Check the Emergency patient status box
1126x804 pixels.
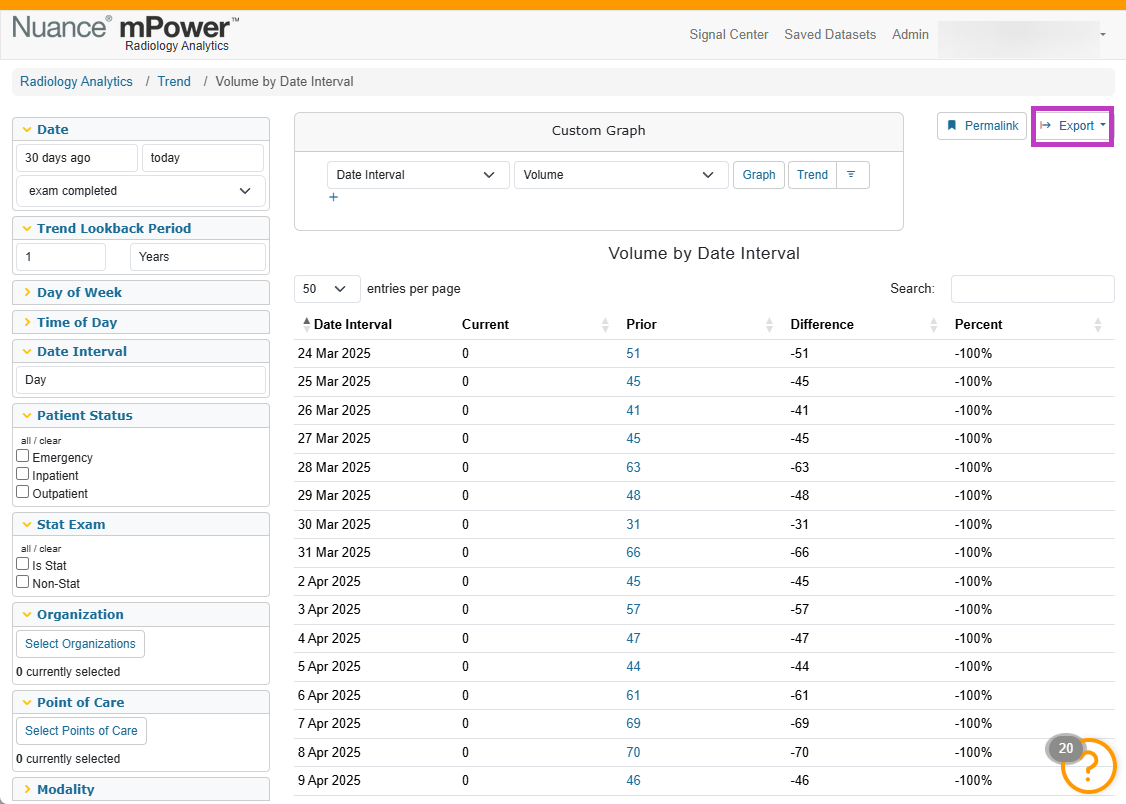(23, 456)
